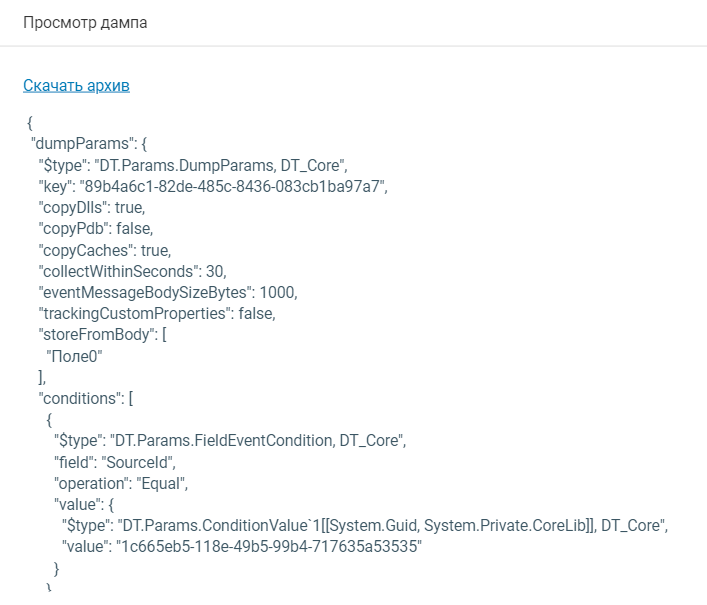
Task: Click the "collectWithinSeconds": 30 line
Action: pos(132,271)
